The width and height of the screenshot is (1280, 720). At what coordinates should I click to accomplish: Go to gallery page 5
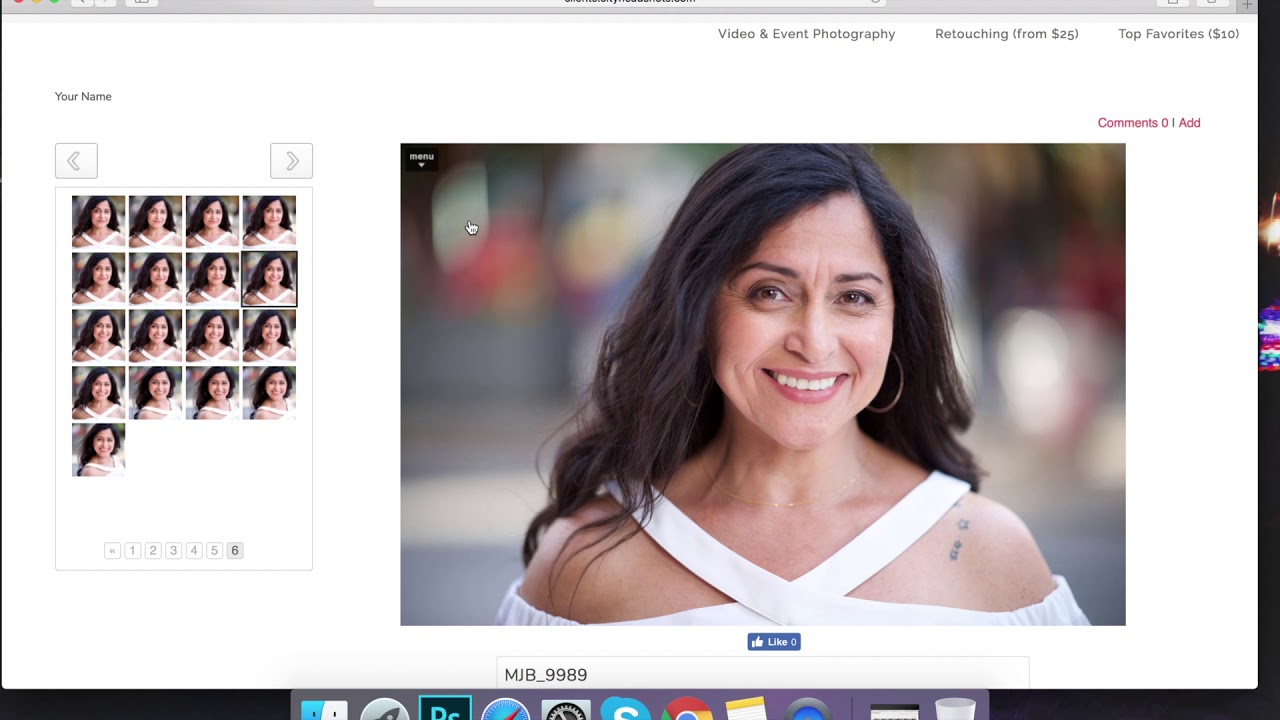point(214,551)
